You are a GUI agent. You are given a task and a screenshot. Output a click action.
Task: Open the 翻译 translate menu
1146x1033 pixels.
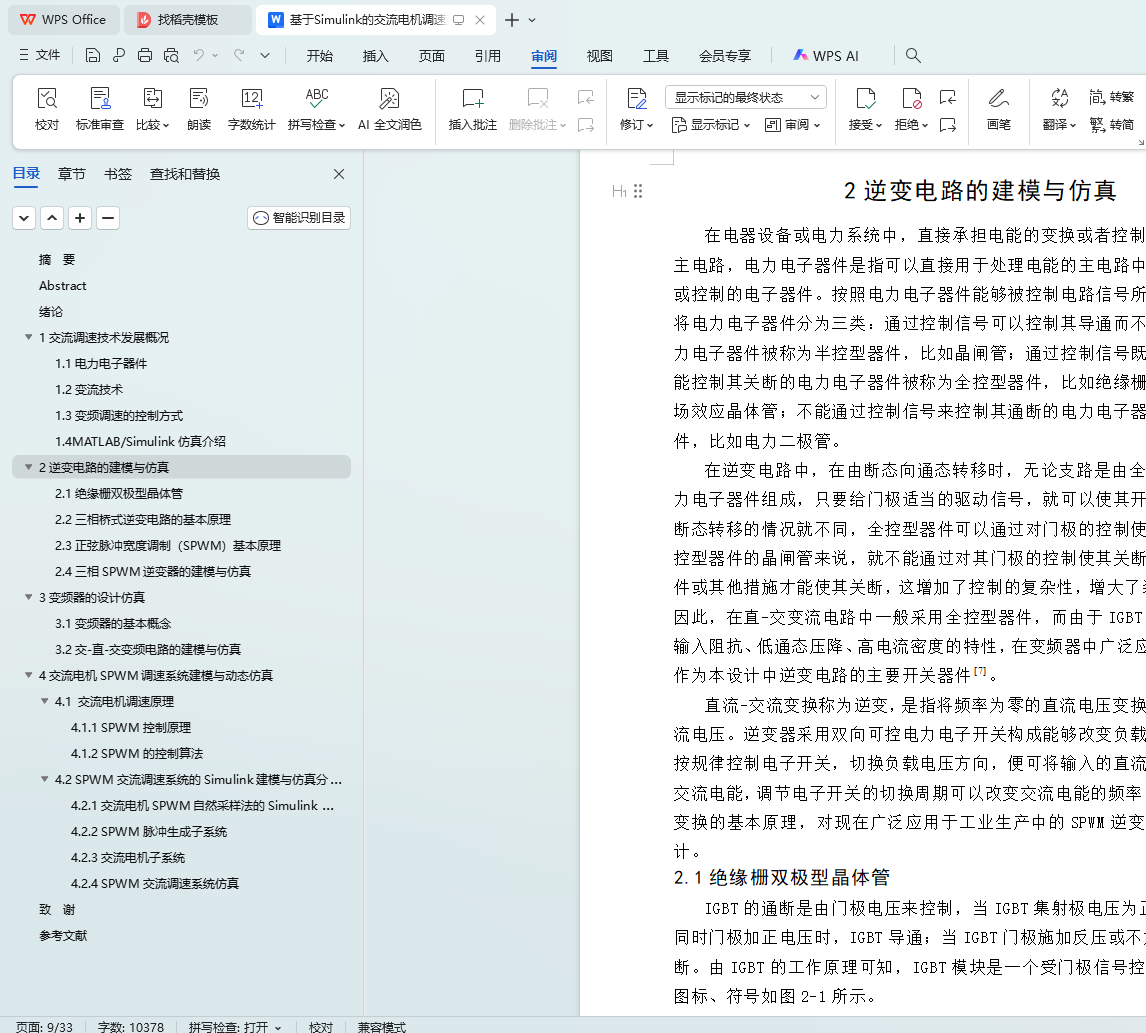pos(1059,109)
